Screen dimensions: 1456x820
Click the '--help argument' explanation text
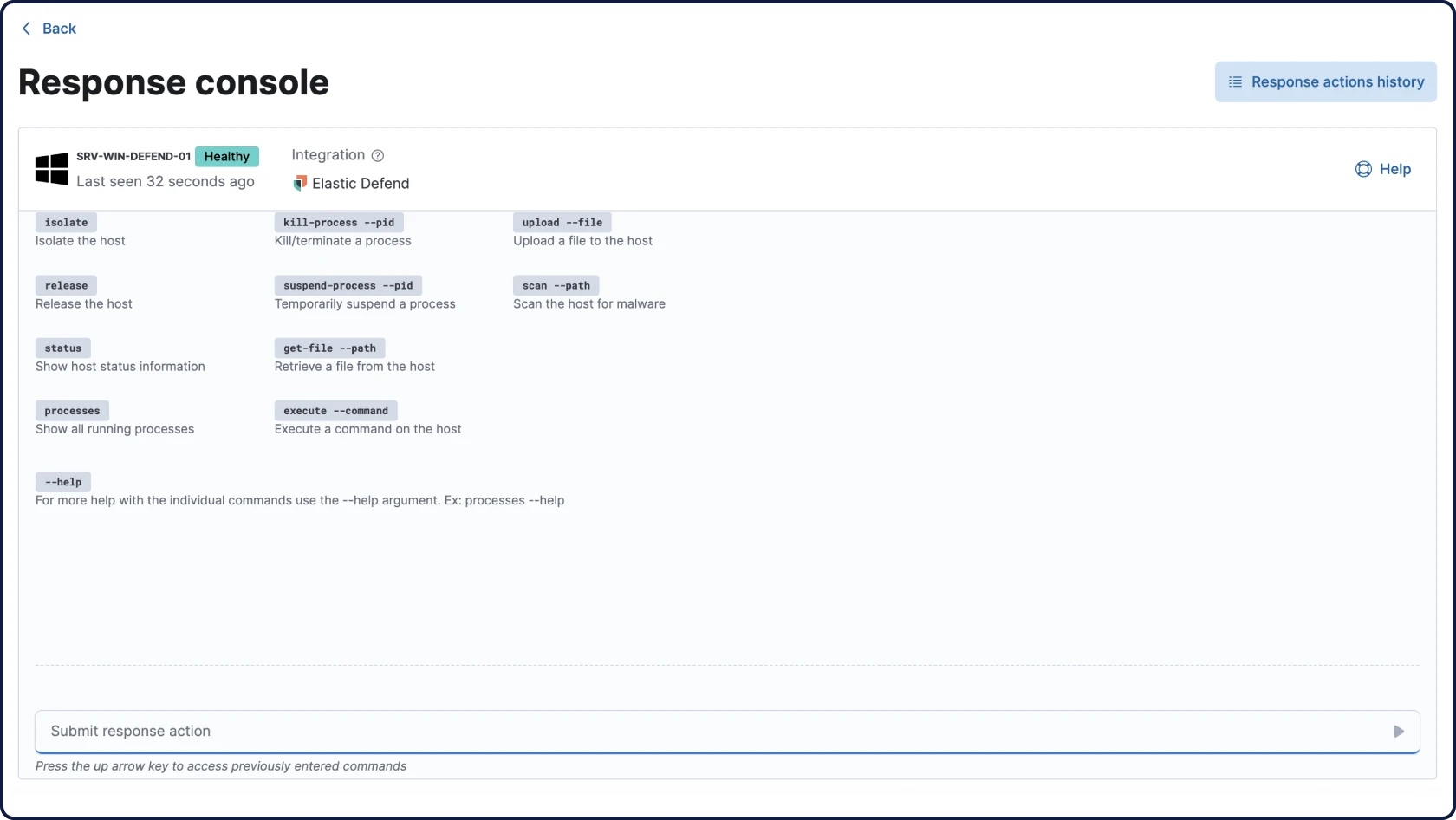point(300,501)
